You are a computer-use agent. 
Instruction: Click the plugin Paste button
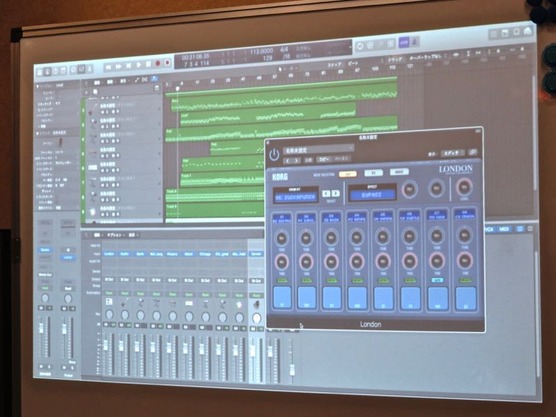click(x=341, y=159)
